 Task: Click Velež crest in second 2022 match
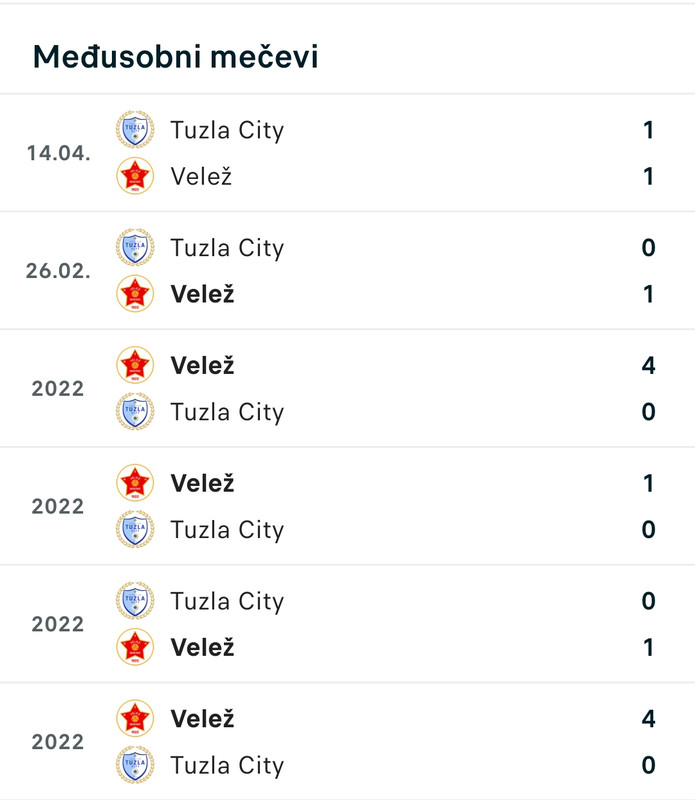click(x=135, y=483)
